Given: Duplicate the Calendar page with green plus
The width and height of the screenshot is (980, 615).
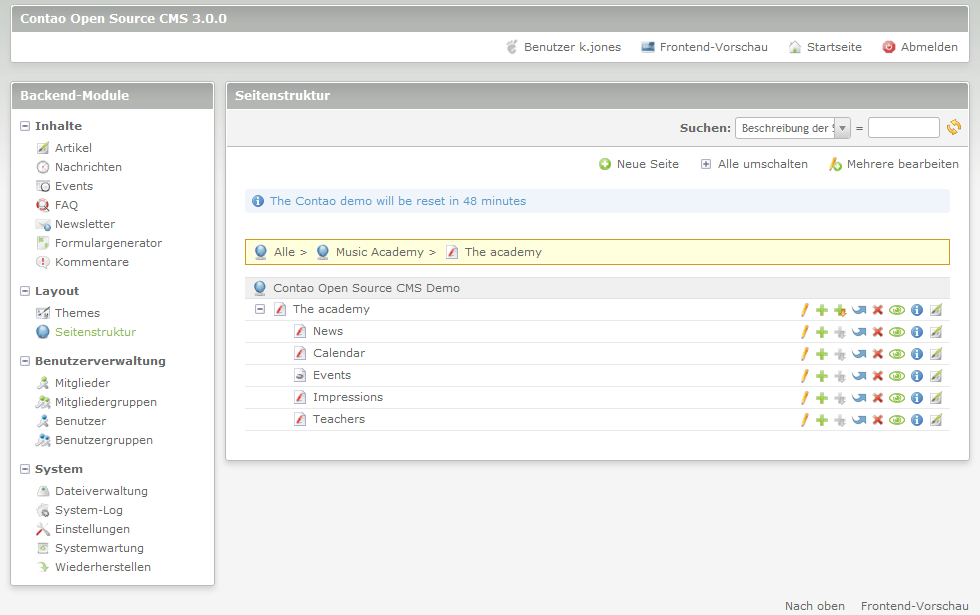Looking at the screenshot, I should [822, 354].
